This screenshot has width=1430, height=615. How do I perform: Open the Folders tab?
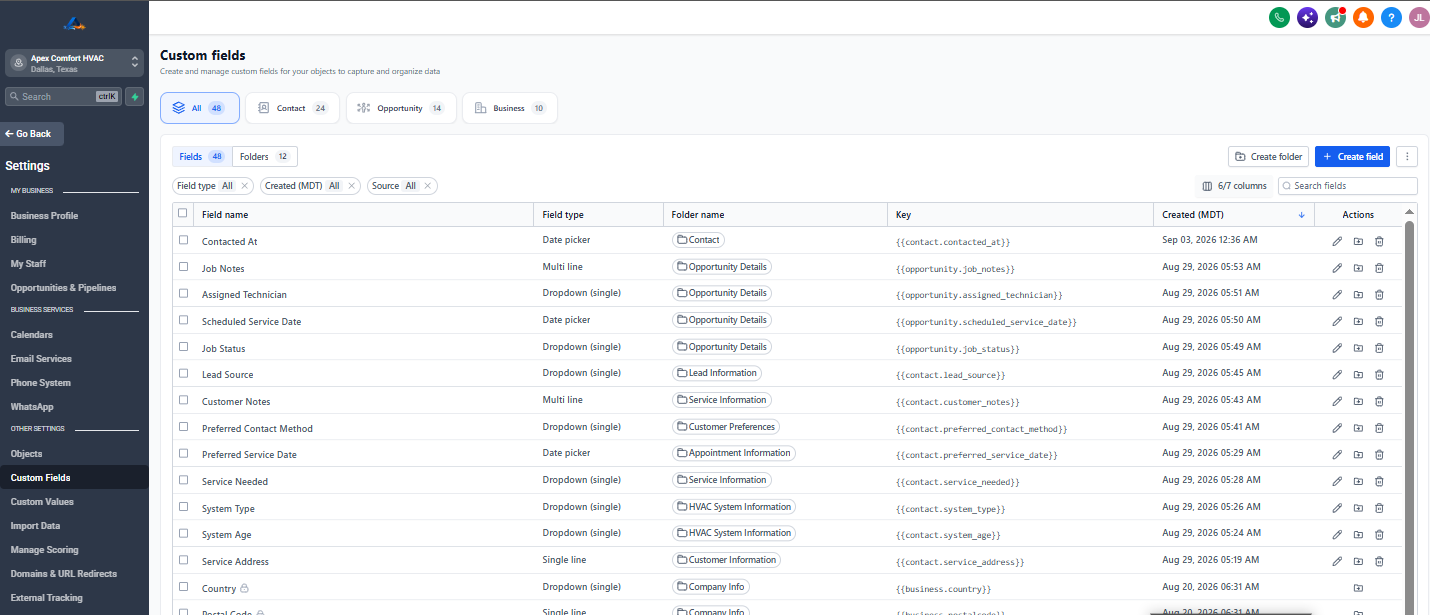265,157
